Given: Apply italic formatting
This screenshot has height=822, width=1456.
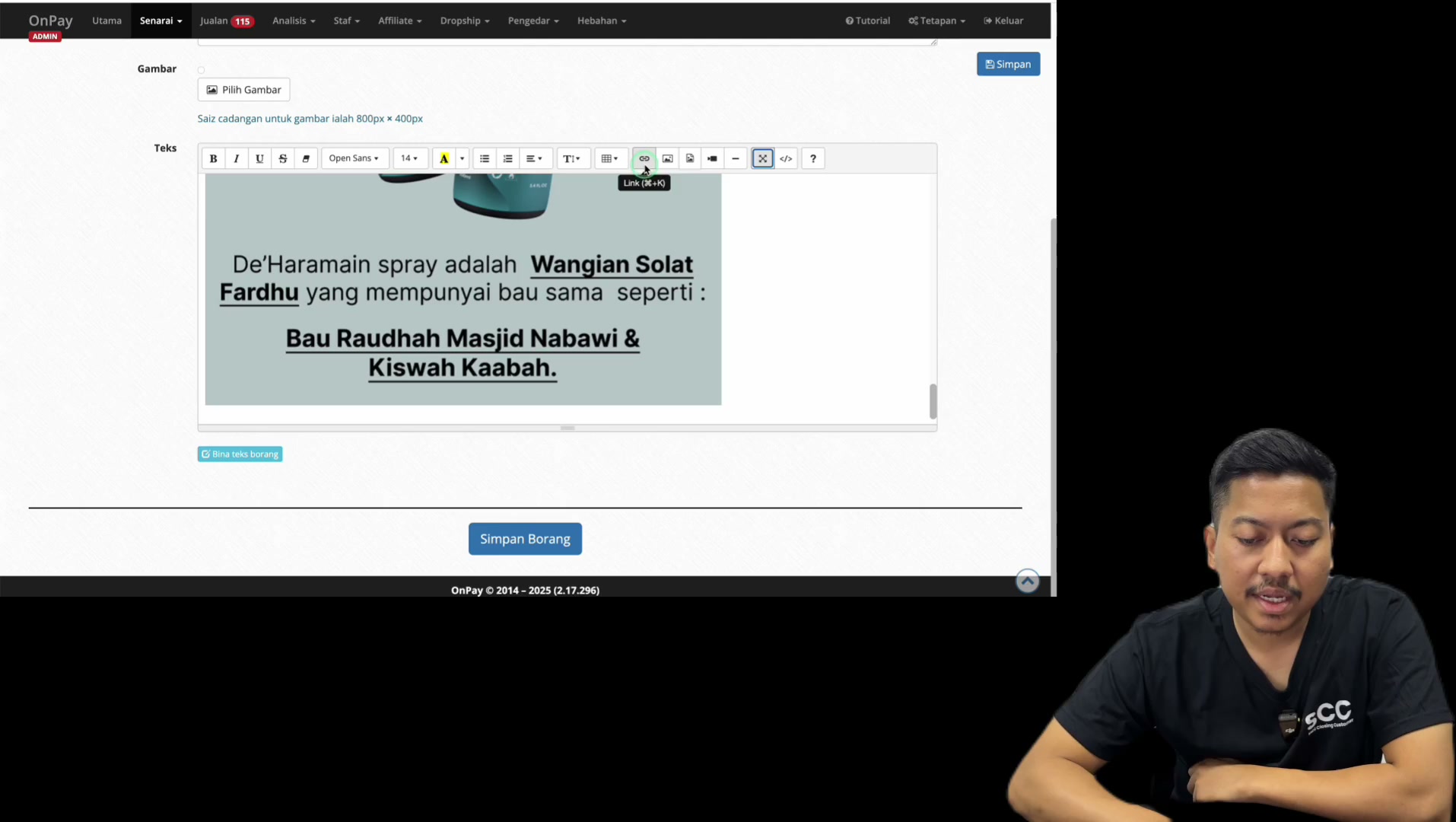Looking at the screenshot, I should pos(237,158).
